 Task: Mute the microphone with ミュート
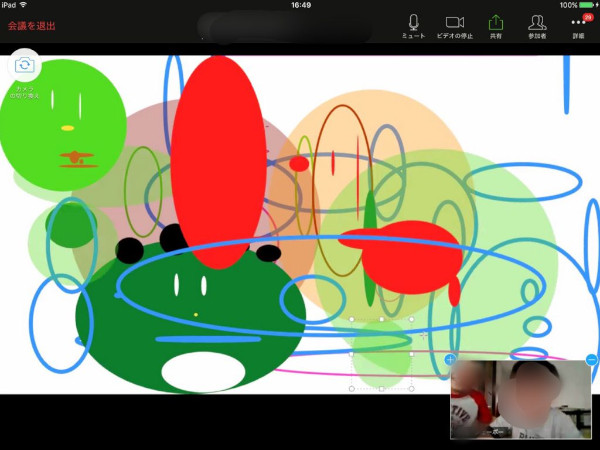(x=413, y=26)
